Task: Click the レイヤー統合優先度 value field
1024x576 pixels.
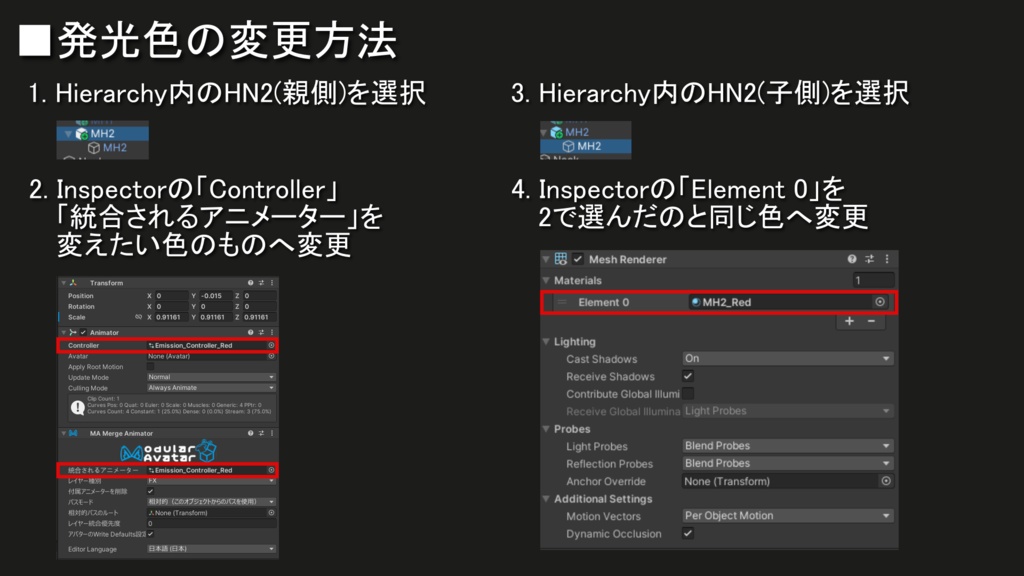Action: 211,523
